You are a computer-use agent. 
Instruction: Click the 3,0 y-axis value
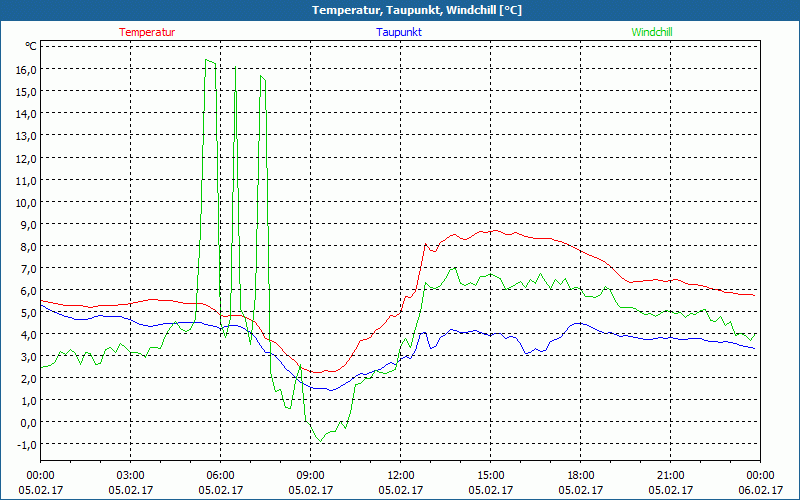(x=28, y=357)
